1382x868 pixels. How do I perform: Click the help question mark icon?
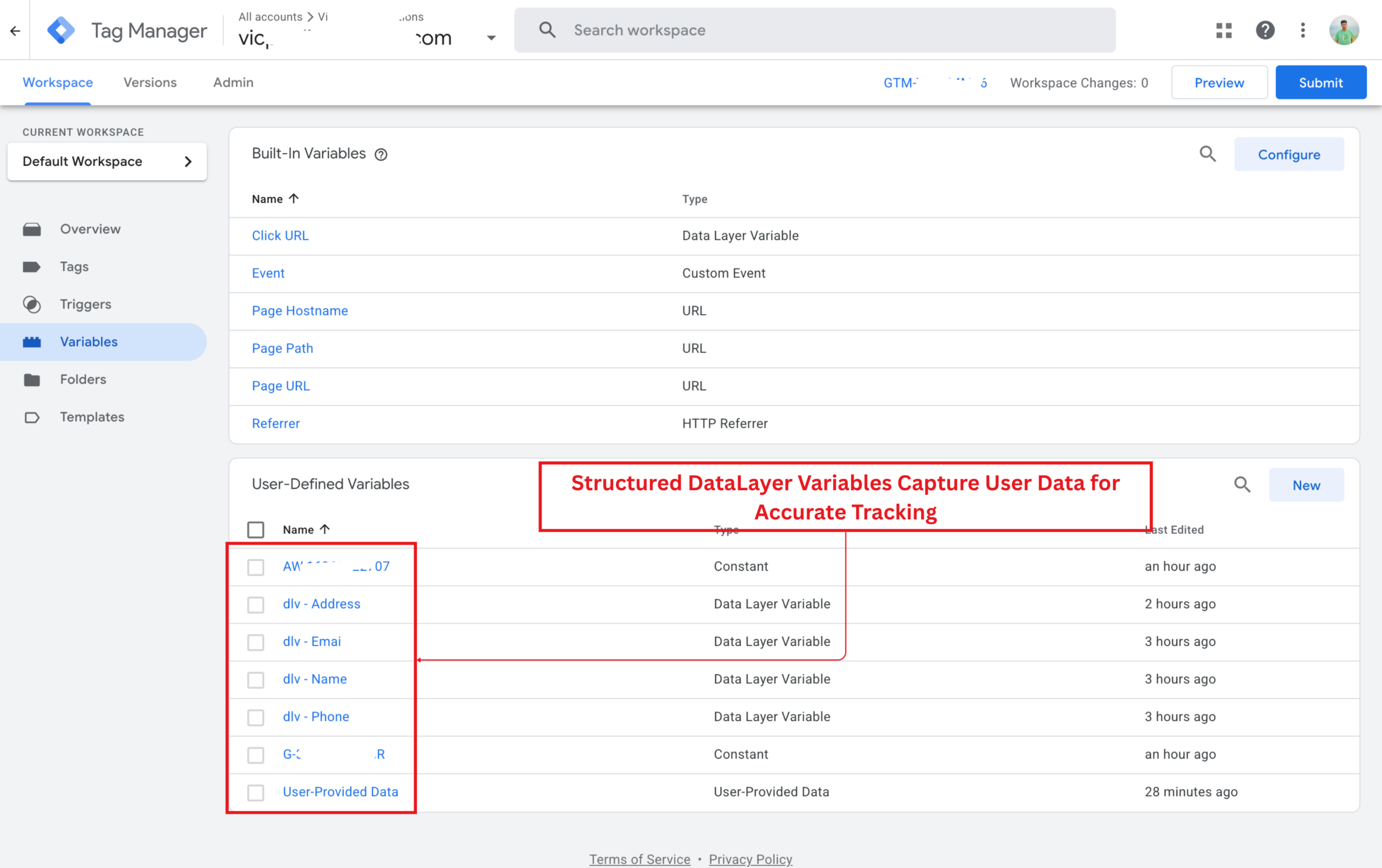pos(1265,30)
